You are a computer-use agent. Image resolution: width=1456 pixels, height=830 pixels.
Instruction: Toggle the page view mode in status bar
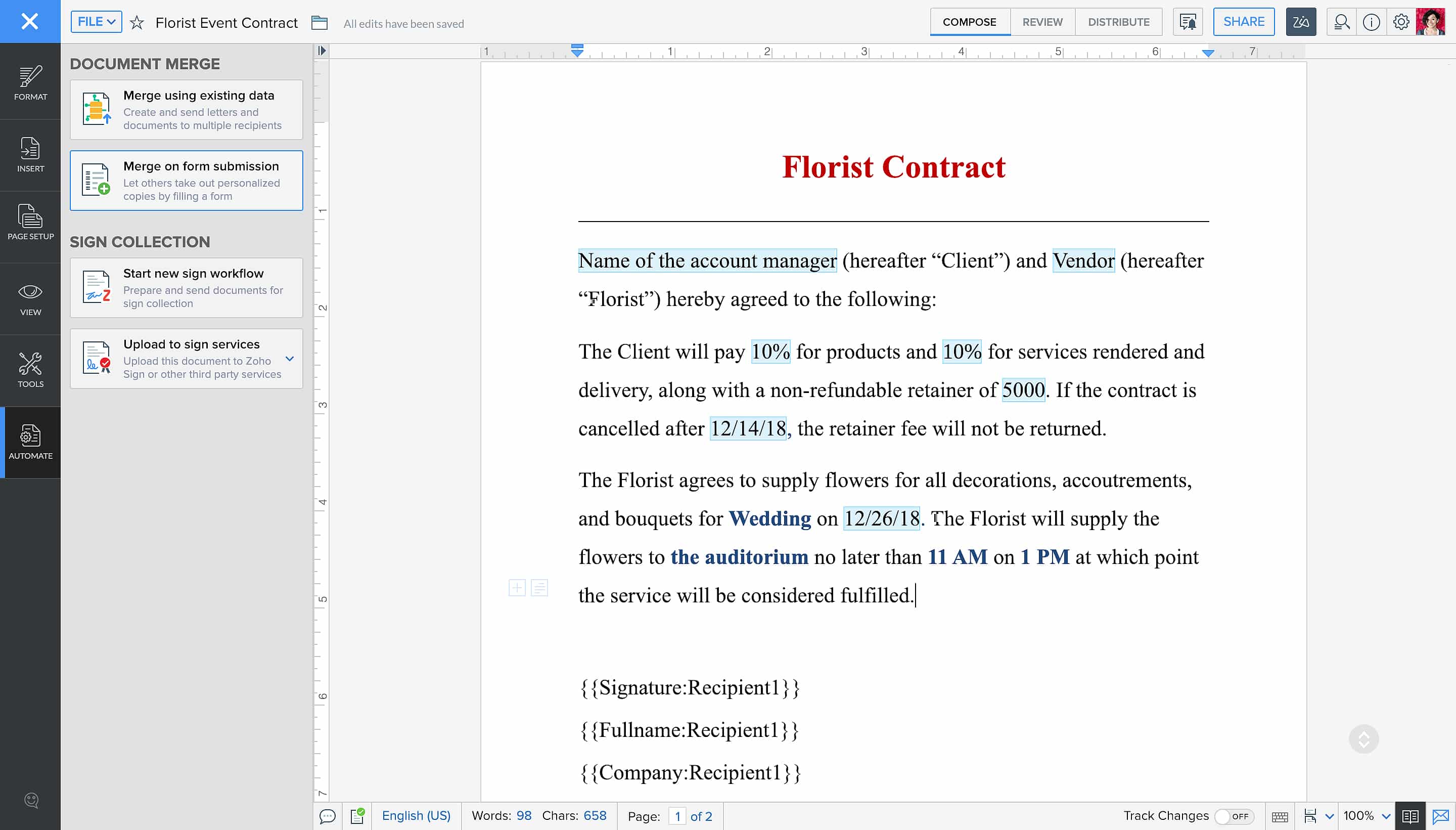tap(1412, 815)
